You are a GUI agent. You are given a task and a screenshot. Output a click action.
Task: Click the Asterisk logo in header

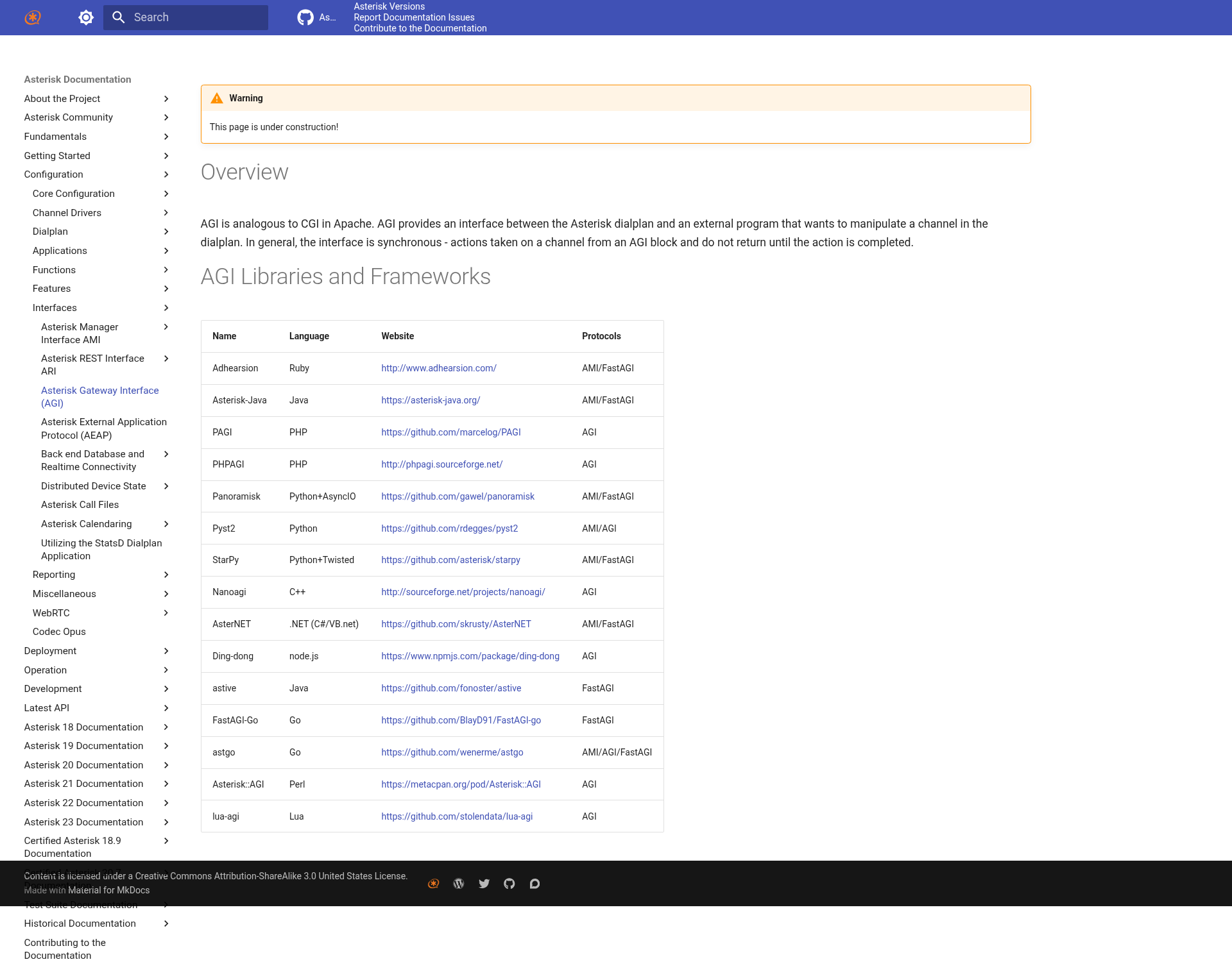(33, 17)
